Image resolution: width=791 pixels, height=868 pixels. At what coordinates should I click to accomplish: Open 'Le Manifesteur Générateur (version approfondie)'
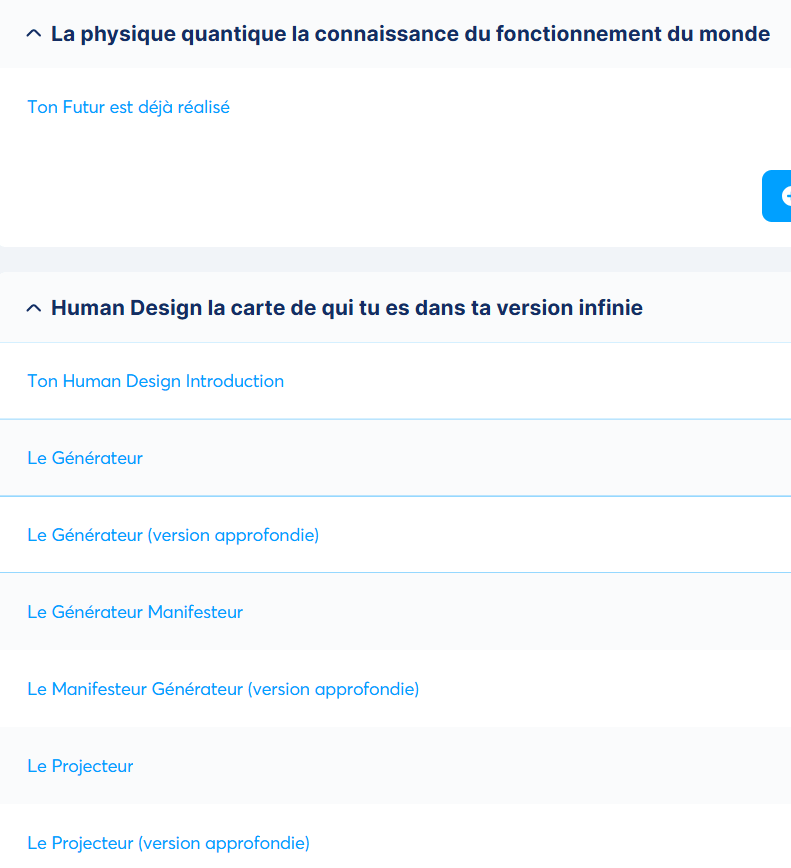click(x=223, y=689)
